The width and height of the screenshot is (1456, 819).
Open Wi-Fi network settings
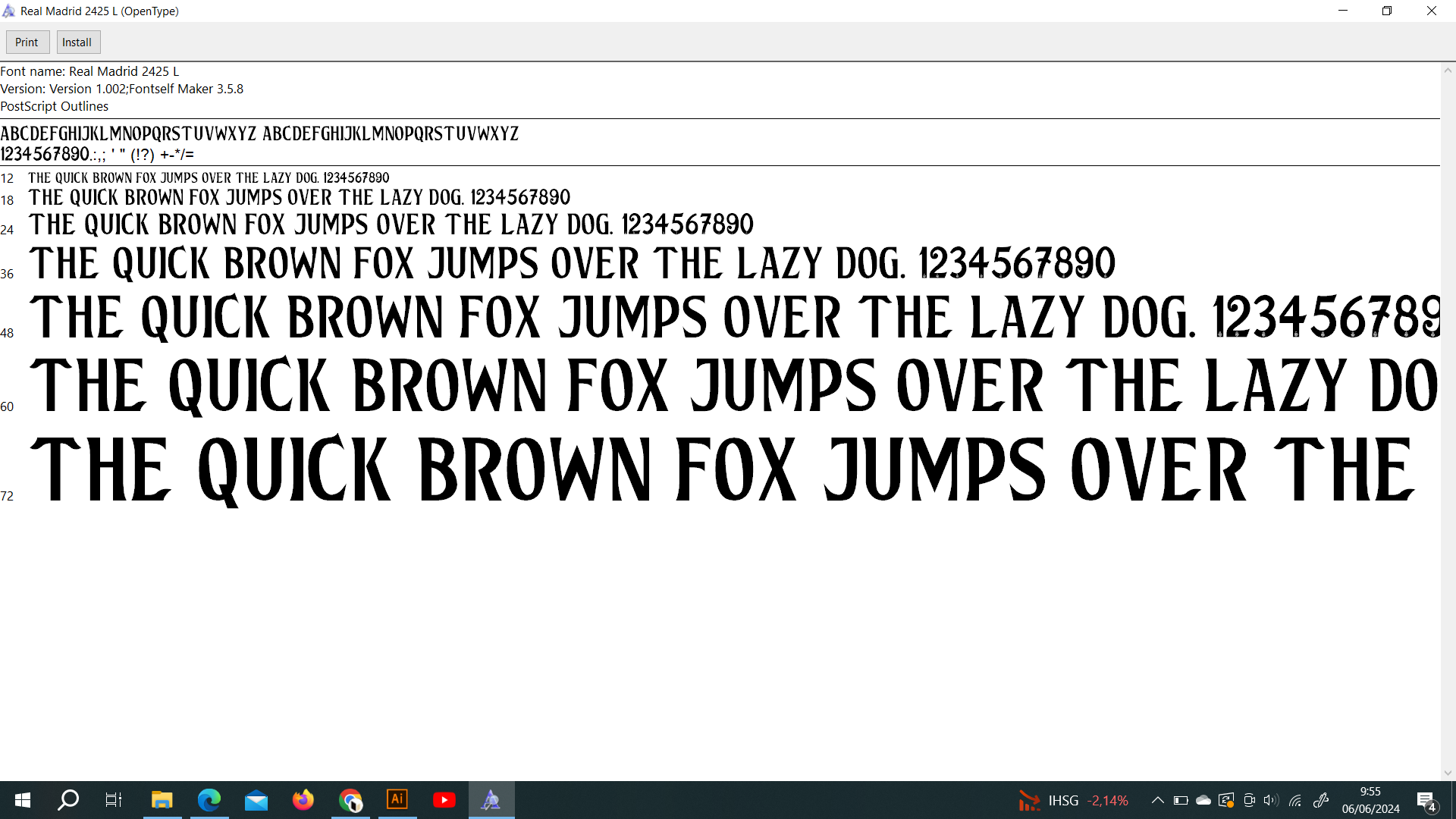[x=1295, y=800]
